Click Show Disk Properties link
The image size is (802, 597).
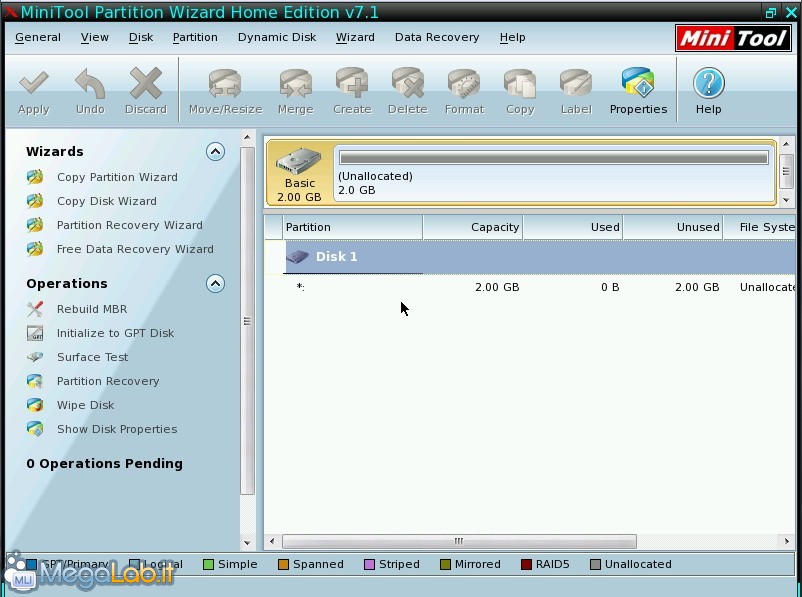pyautogui.click(x=116, y=429)
